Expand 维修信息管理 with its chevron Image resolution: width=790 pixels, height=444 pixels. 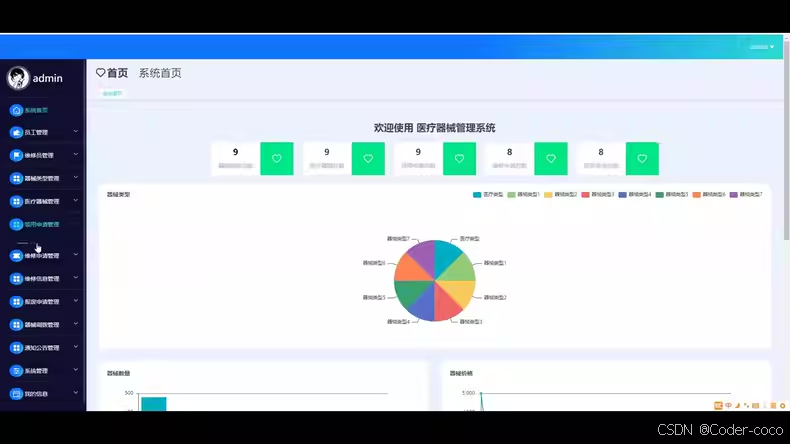76,278
